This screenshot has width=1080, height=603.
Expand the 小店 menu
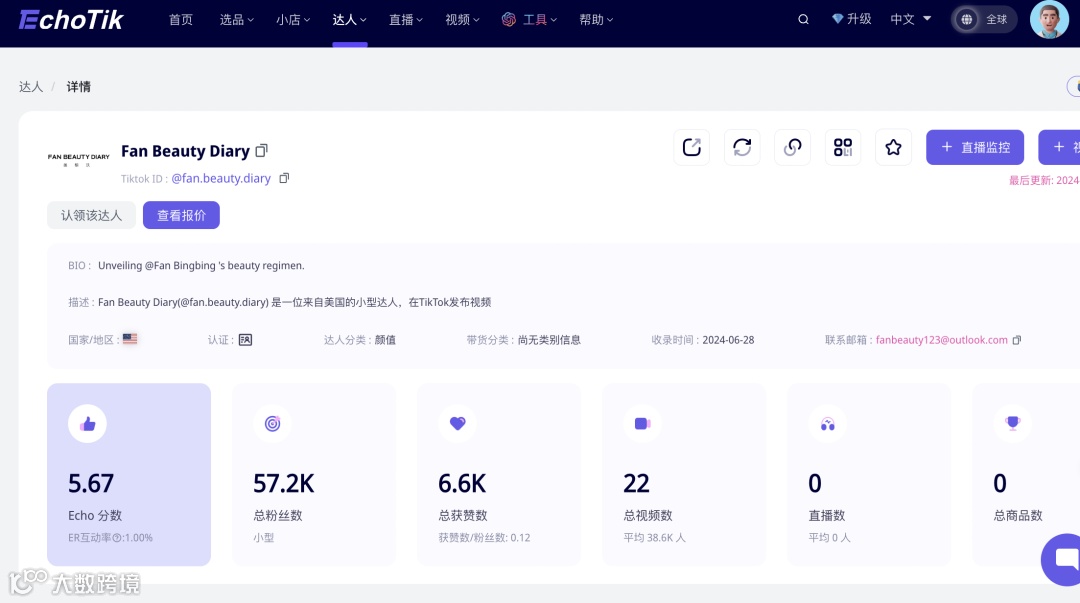tap(293, 20)
